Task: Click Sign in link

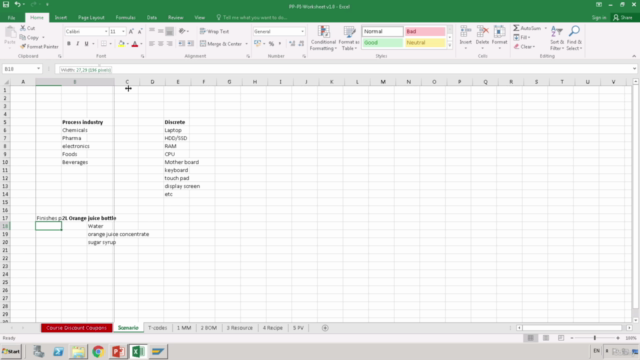Action: [x=599, y=18]
